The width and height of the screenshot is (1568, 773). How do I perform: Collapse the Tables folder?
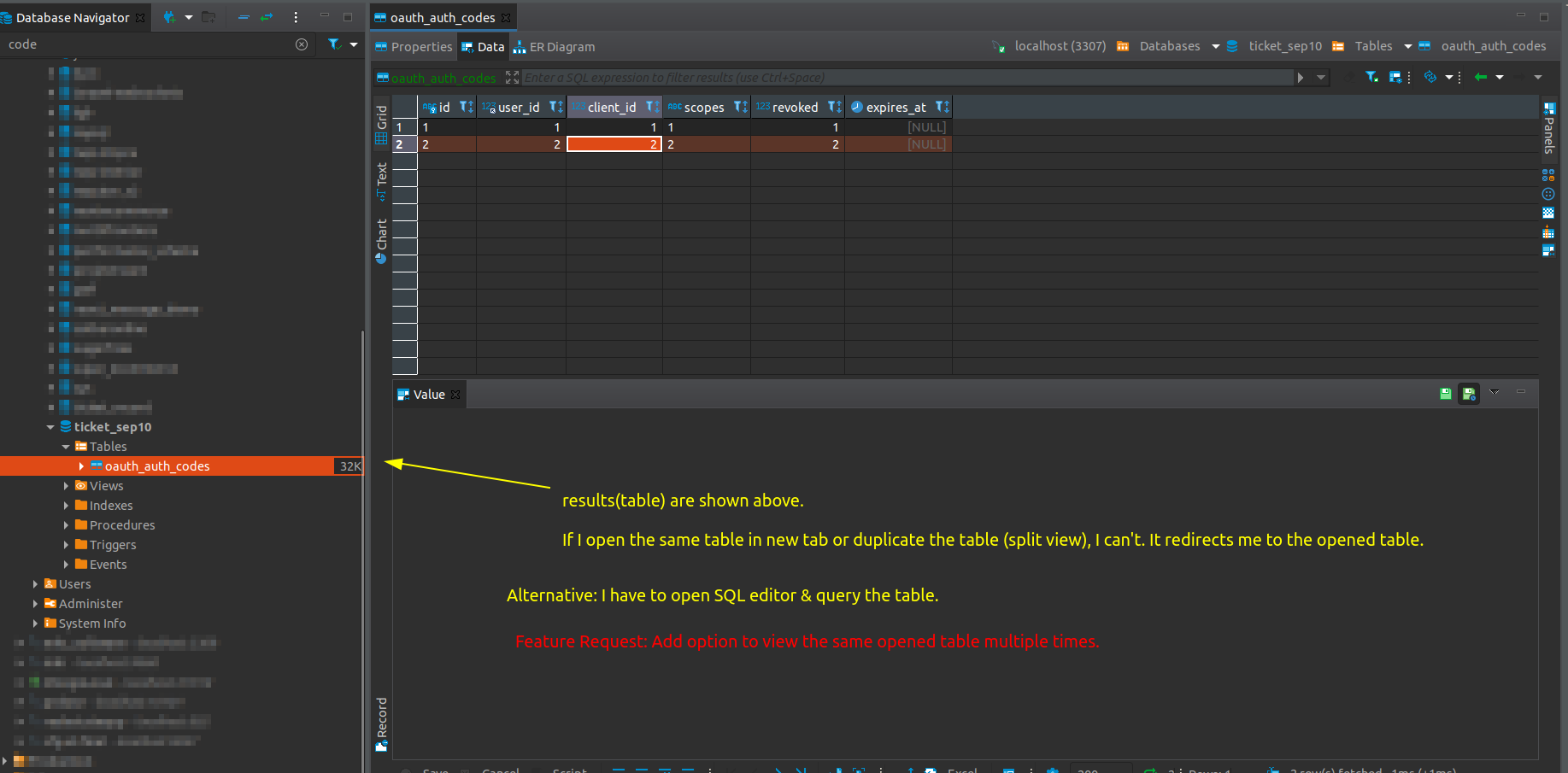click(66, 447)
